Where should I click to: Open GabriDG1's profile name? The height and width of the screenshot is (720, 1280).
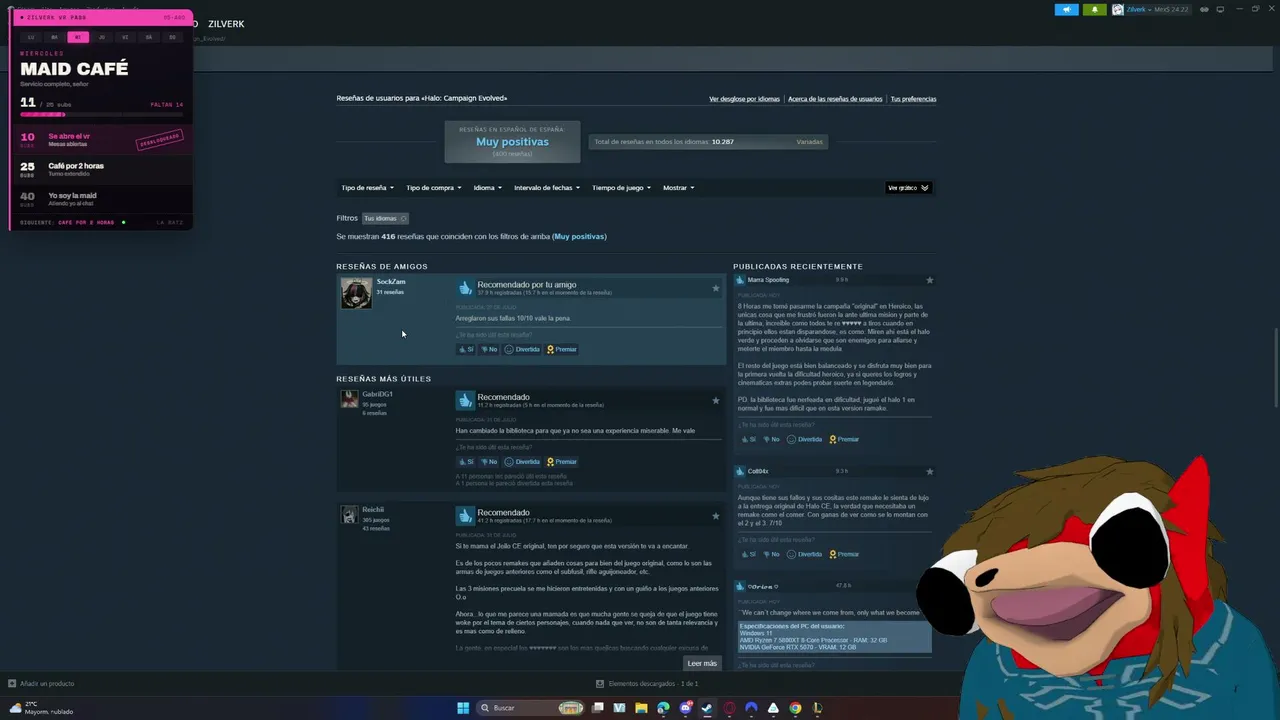coord(377,394)
